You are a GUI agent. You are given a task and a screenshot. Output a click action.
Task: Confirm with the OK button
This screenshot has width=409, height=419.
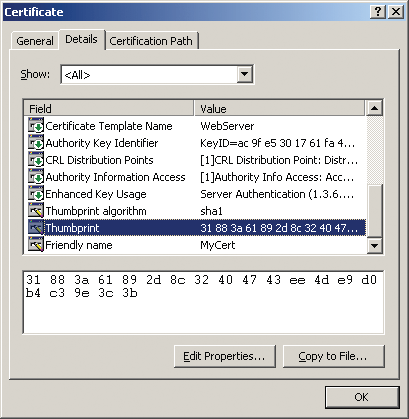pos(362,397)
